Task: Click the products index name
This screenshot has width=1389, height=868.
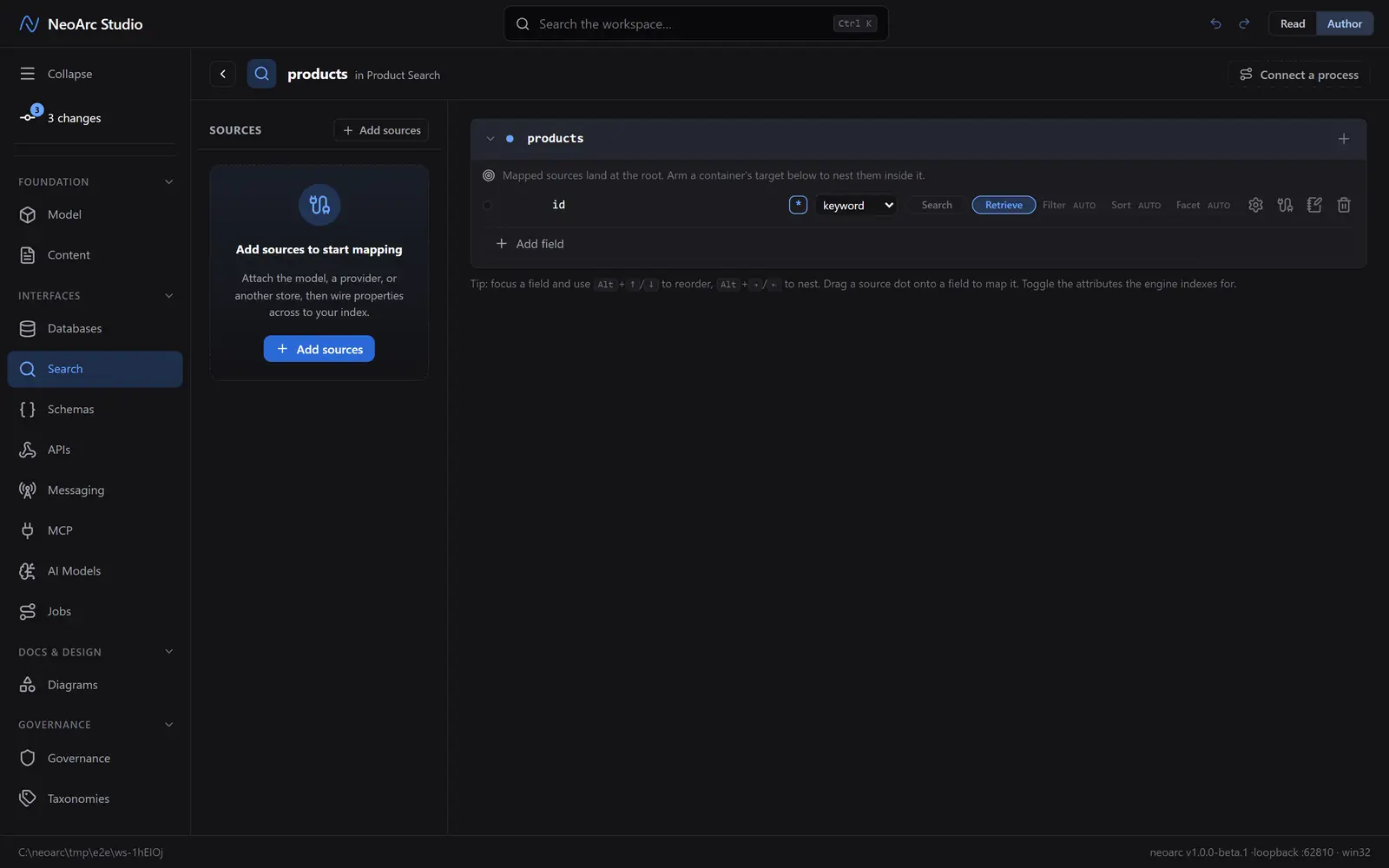Action: click(556, 138)
